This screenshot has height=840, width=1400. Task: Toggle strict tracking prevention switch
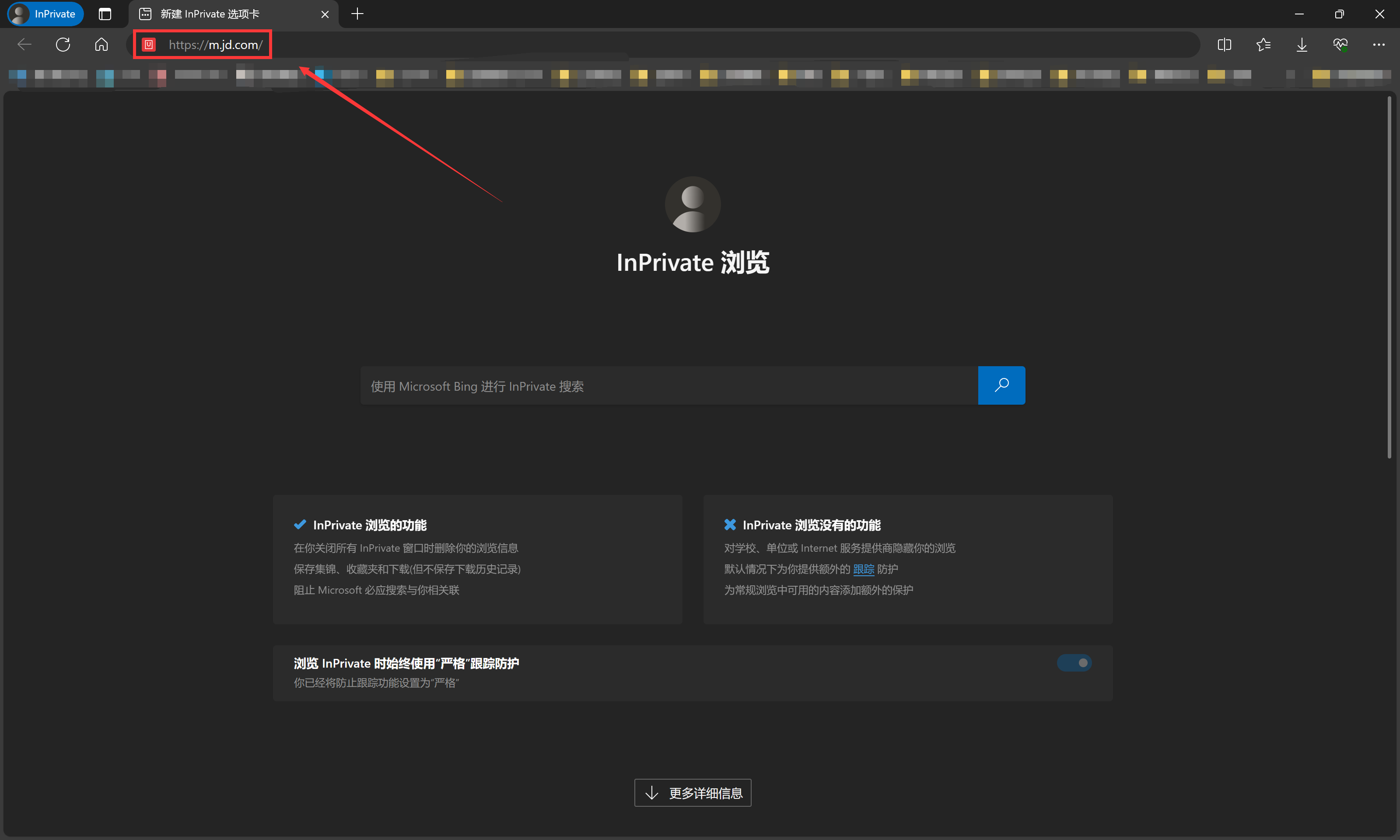pyautogui.click(x=1074, y=663)
